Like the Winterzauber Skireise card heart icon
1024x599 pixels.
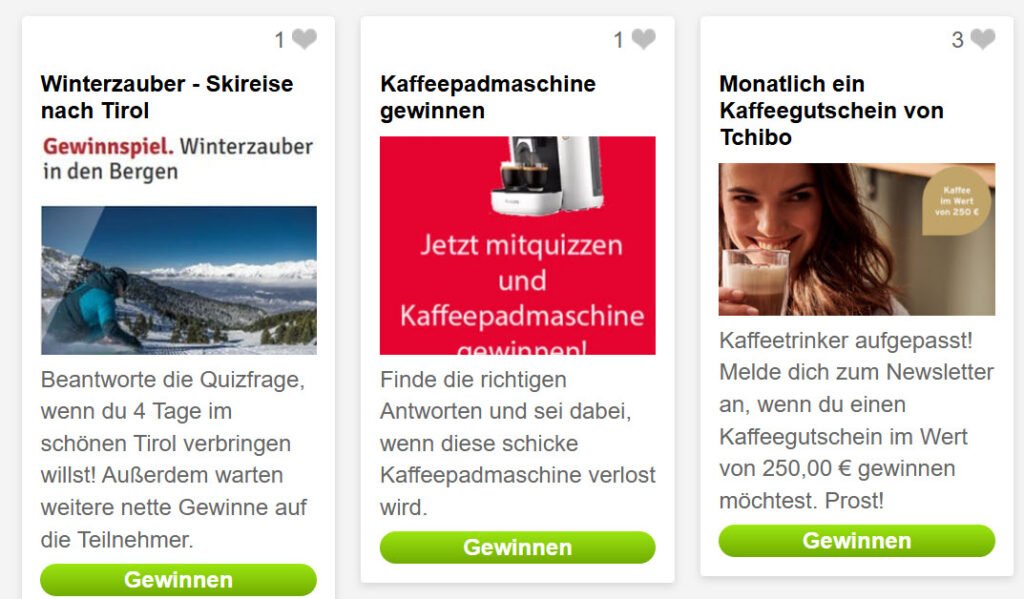[x=304, y=39]
